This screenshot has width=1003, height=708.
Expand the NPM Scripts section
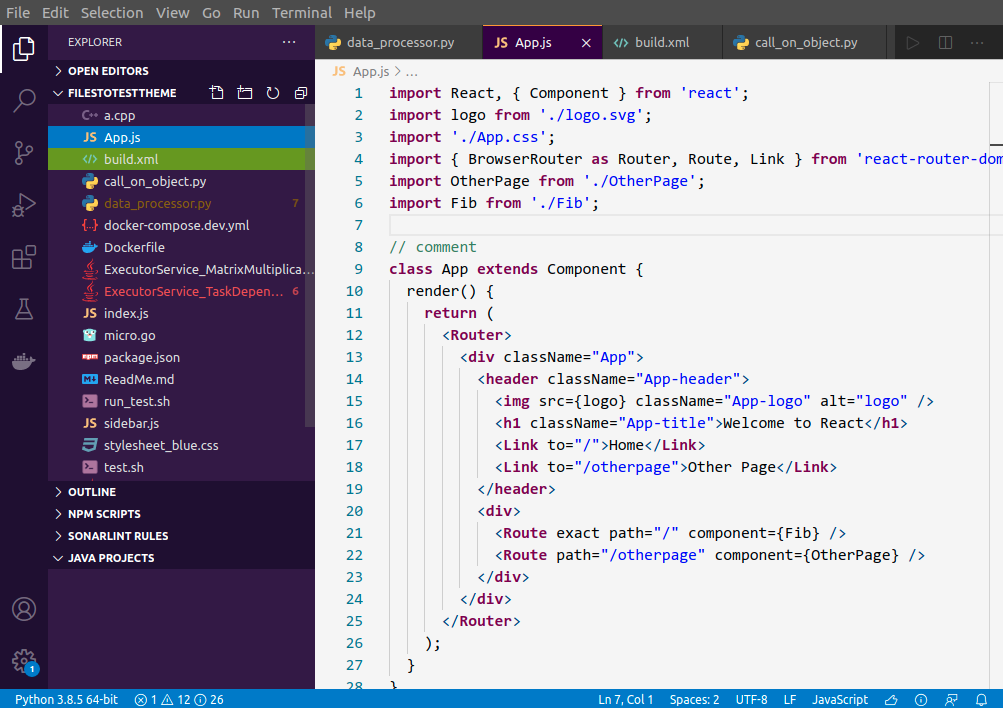[181, 514]
